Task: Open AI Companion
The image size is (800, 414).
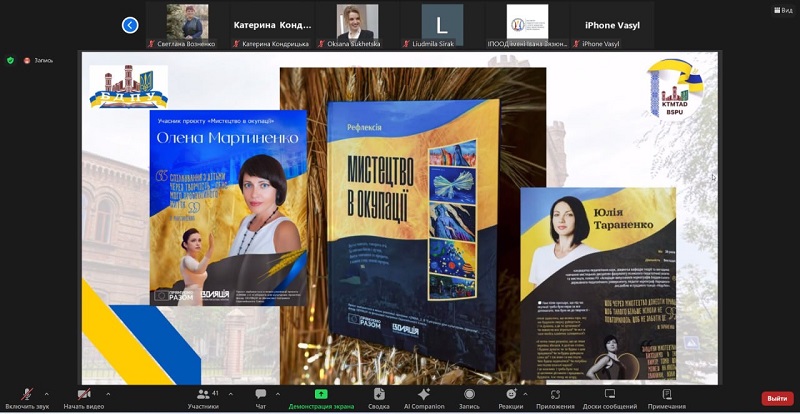Action: tap(424, 399)
